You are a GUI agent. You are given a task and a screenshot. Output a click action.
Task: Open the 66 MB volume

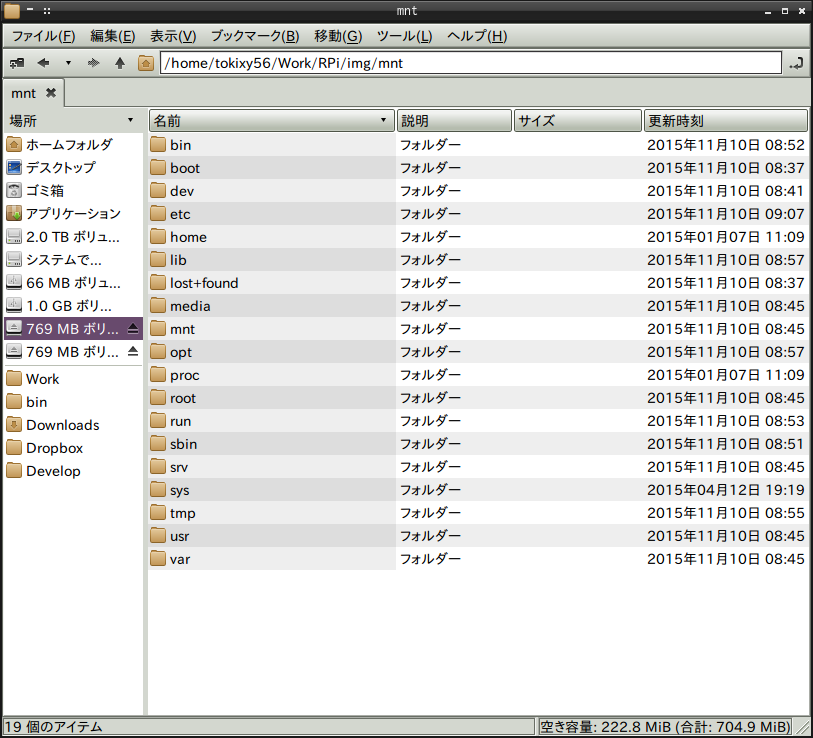[73, 283]
